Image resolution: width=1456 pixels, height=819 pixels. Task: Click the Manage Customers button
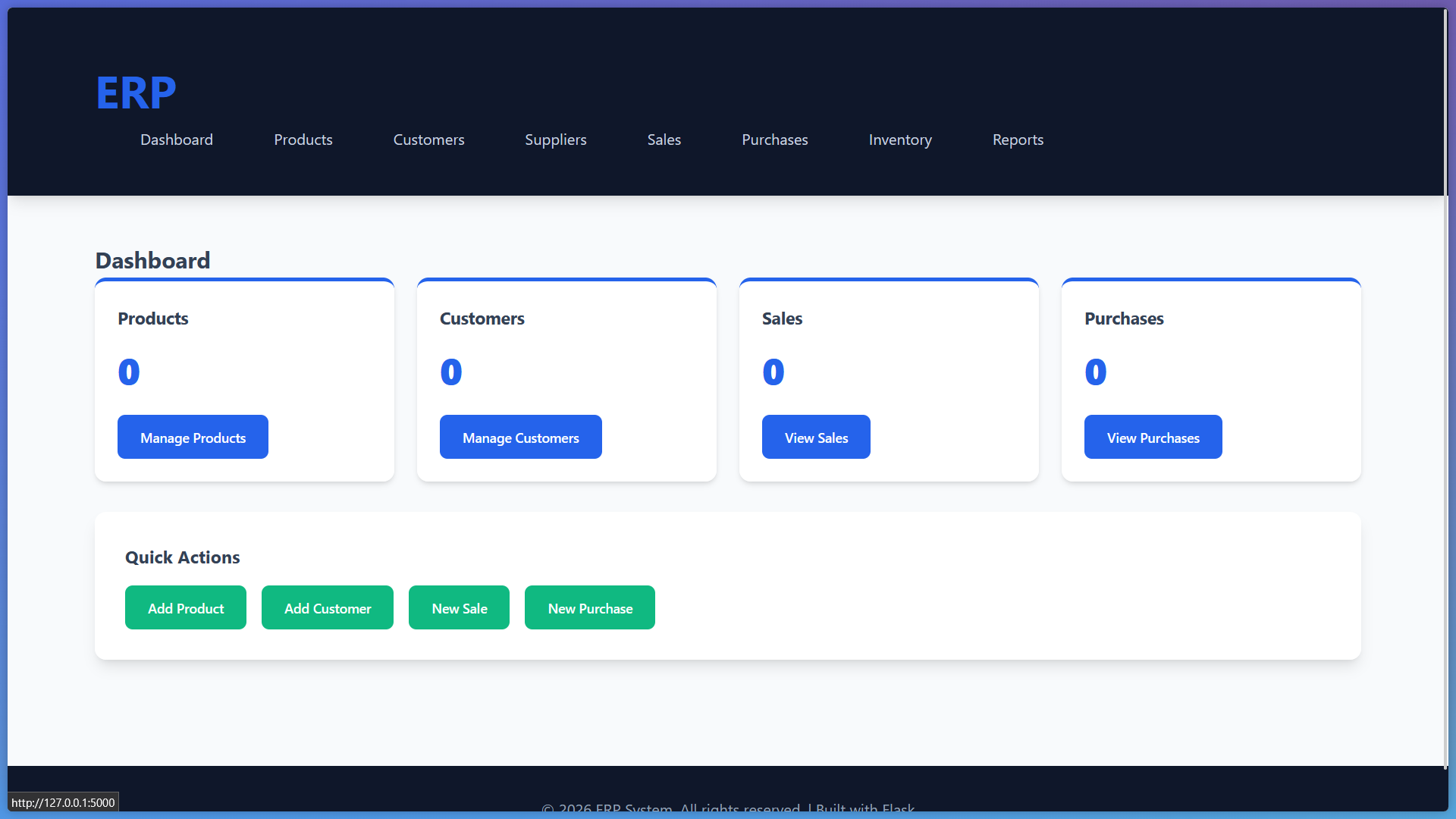(x=520, y=437)
